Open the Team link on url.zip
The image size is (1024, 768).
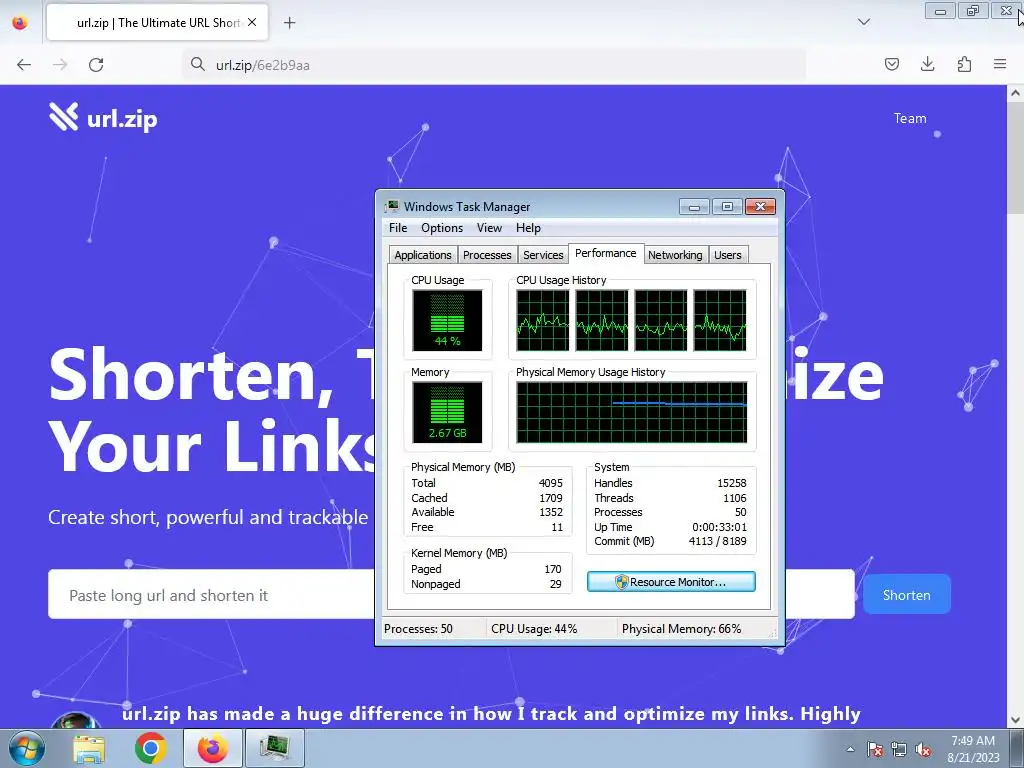point(910,118)
